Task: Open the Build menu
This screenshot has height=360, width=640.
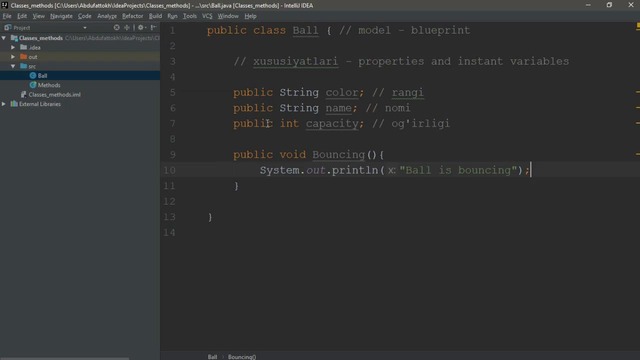Action: click(155, 16)
